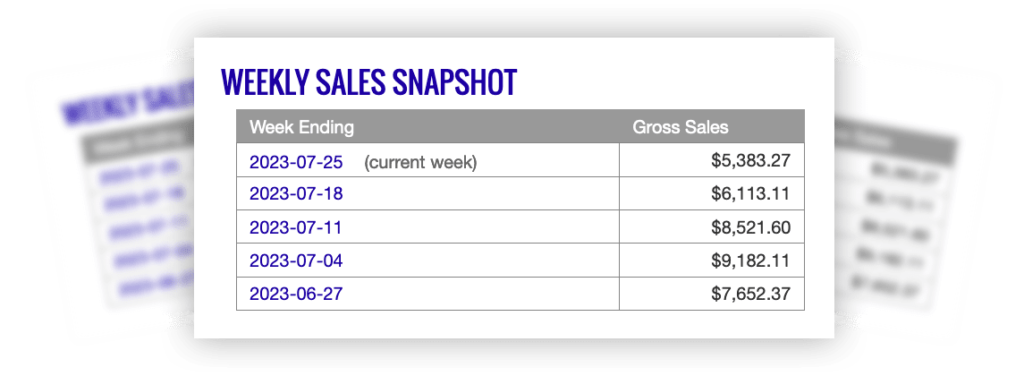Image resolution: width=1024 pixels, height=376 pixels.
Task: Click the topmost blurred amount in right card
Action: (x=904, y=172)
